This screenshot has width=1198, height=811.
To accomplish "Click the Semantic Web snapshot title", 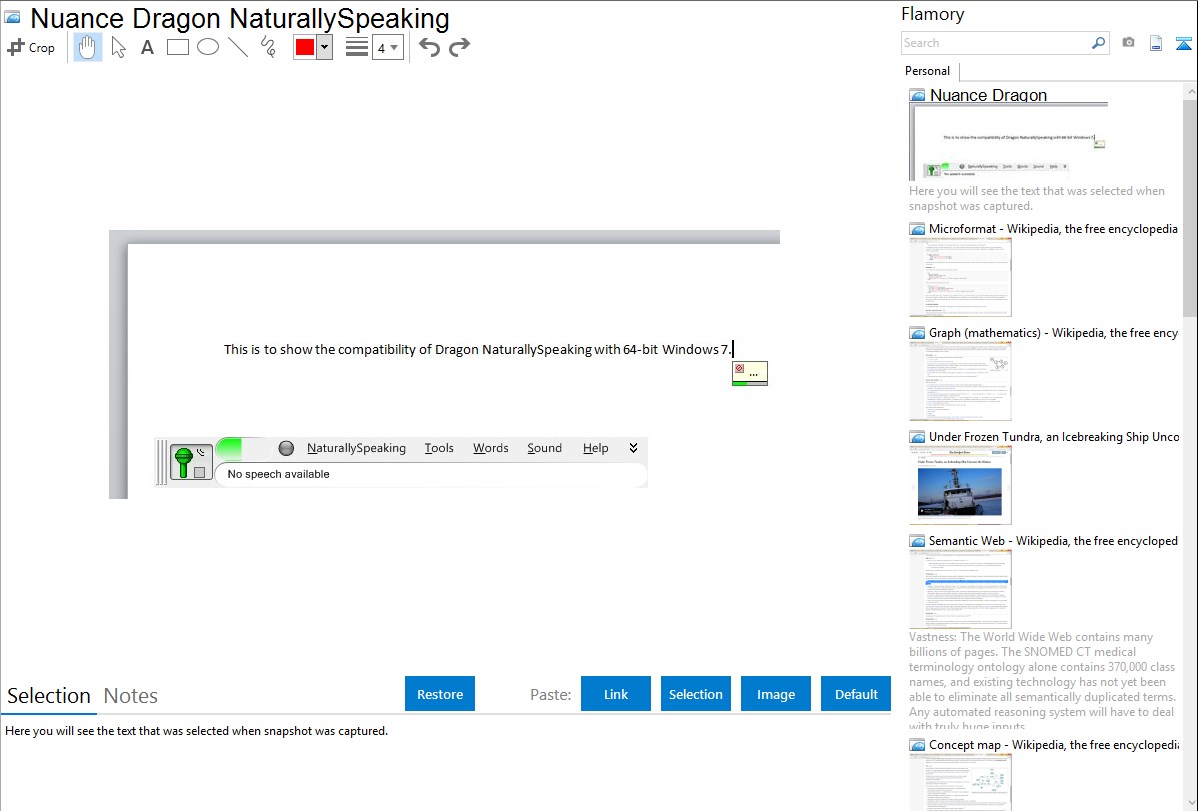I will tap(1054, 540).
